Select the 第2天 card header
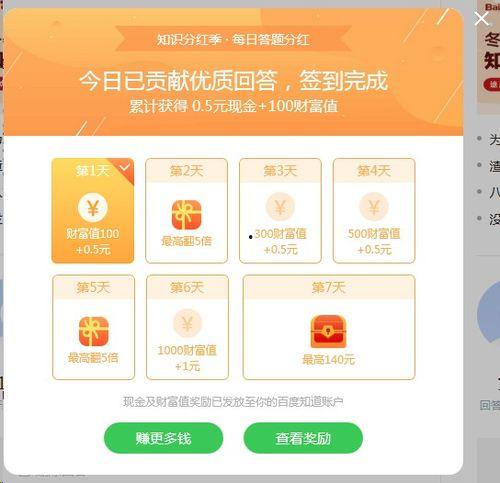Viewport: 500px width, 483px height. (187, 171)
